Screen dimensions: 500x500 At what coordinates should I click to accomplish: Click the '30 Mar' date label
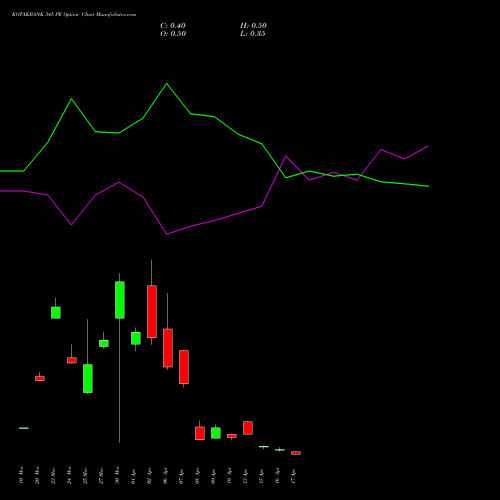point(117,475)
